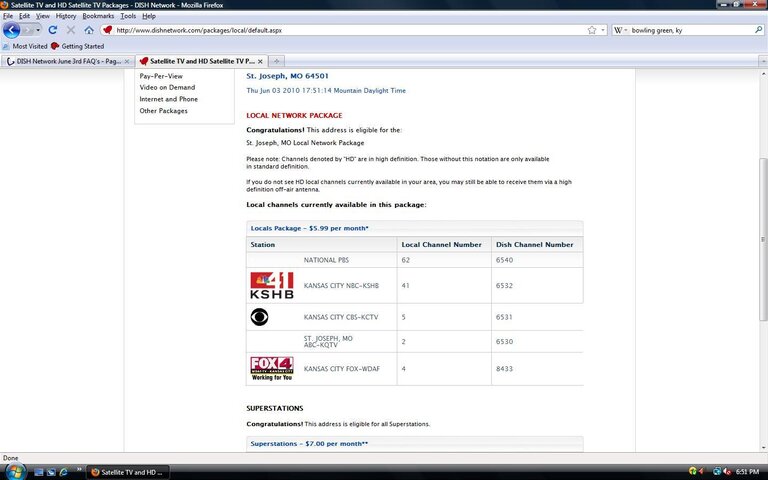The height and width of the screenshot is (480, 768).
Task: Click Dish channel number 6540
Action: point(504,260)
